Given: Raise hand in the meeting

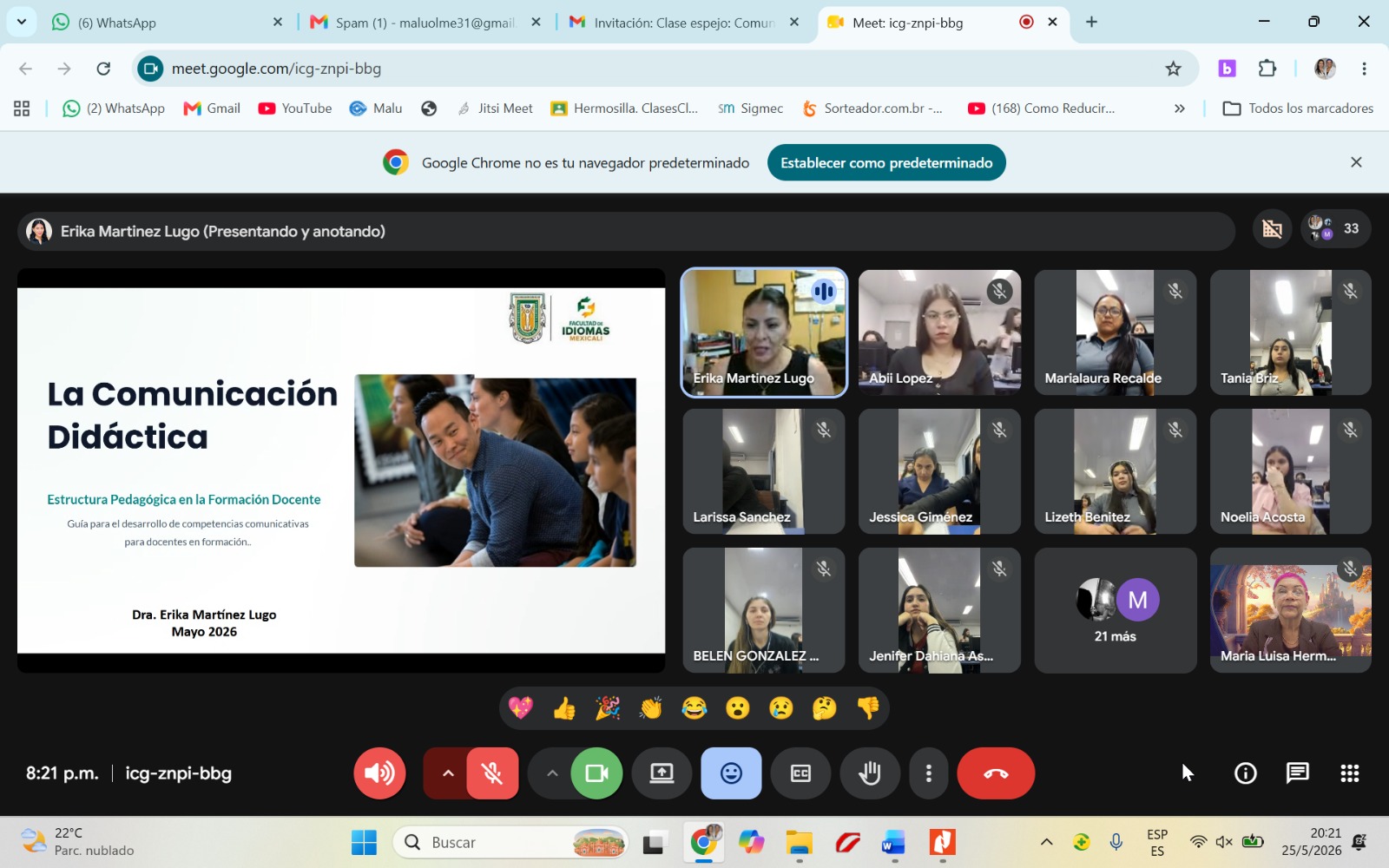Looking at the screenshot, I should coord(870,773).
